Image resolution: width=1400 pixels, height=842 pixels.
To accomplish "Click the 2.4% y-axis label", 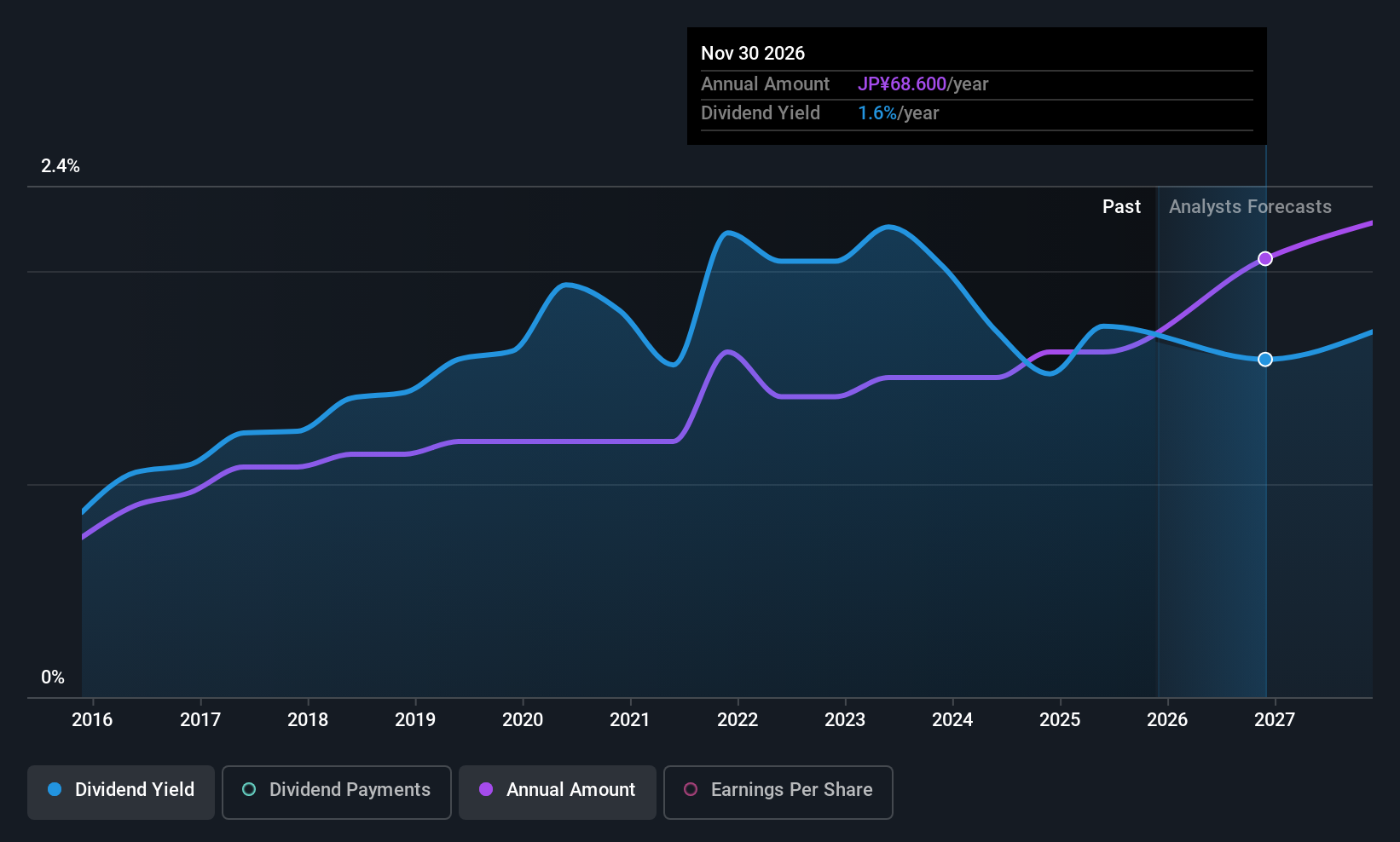I will (x=61, y=166).
